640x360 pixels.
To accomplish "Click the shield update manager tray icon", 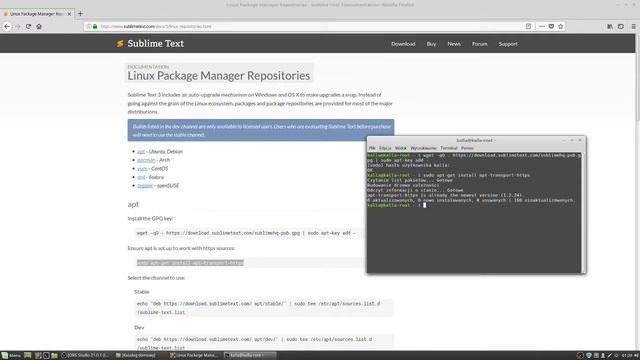I will [589, 356].
